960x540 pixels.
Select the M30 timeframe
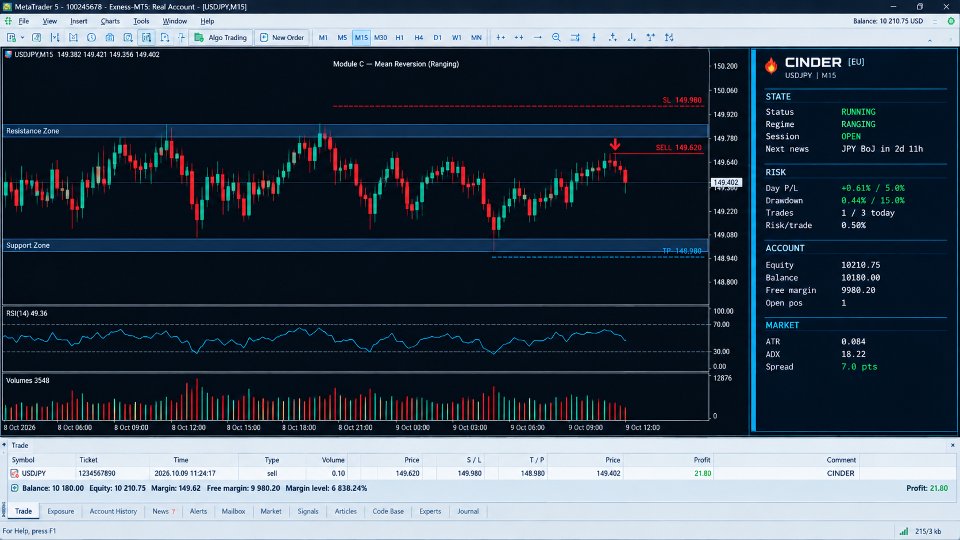[380, 37]
